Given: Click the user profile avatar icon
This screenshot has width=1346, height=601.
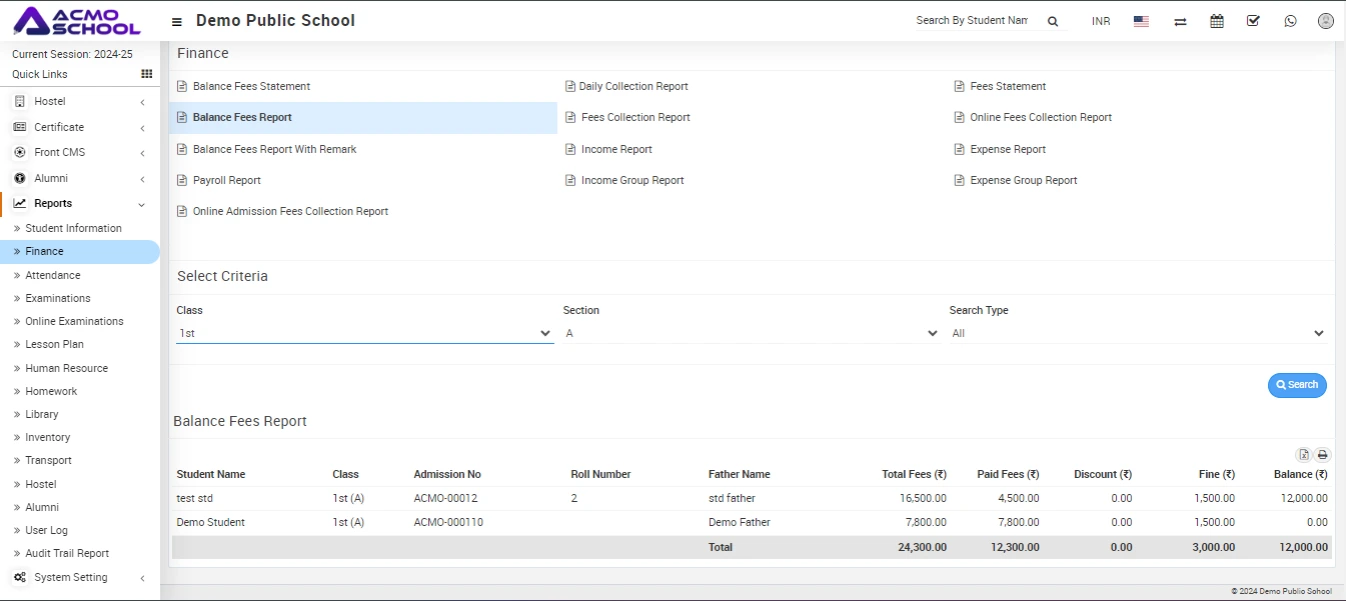Looking at the screenshot, I should tap(1326, 21).
